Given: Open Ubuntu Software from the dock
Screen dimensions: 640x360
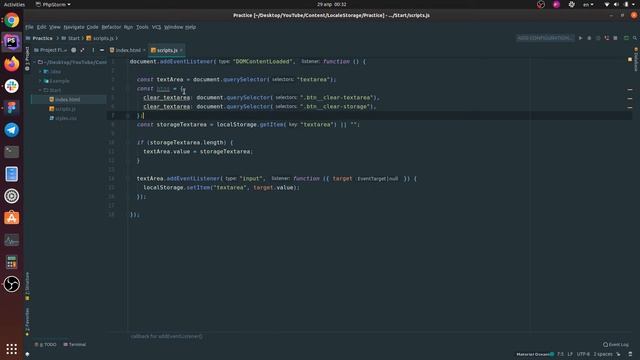Looking at the screenshot, I should click(x=11, y=218).
